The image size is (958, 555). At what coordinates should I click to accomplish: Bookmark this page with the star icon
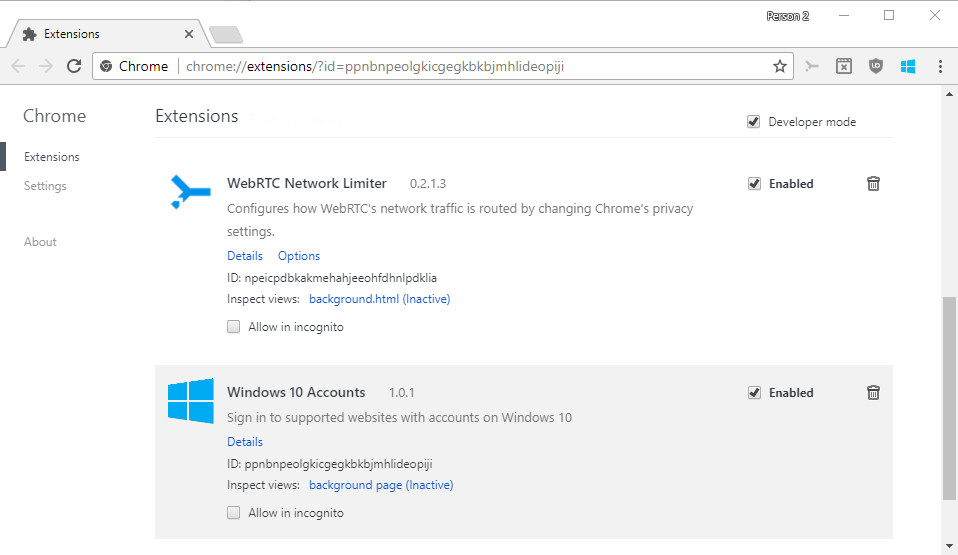click(x=780, y=66)
